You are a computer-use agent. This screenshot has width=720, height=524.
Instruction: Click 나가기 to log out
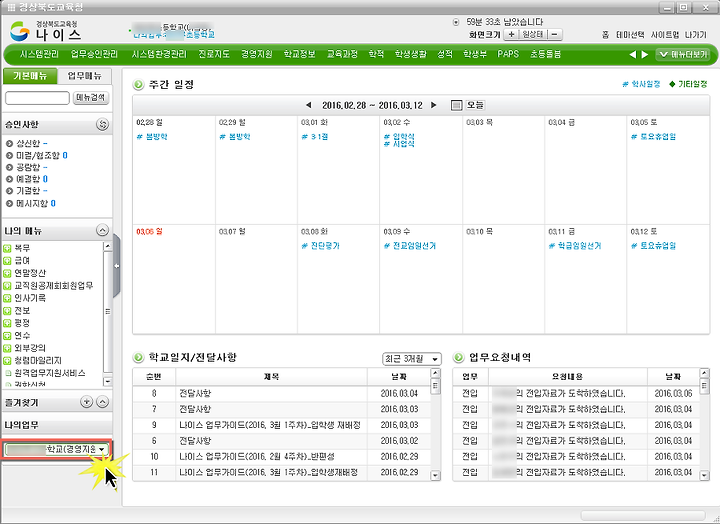click(x=696, y=34)
